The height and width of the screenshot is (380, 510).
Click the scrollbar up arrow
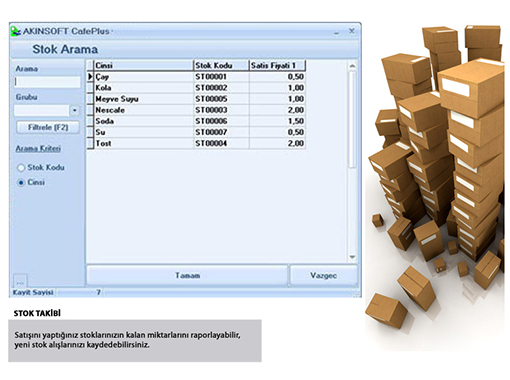coord(352,66)
